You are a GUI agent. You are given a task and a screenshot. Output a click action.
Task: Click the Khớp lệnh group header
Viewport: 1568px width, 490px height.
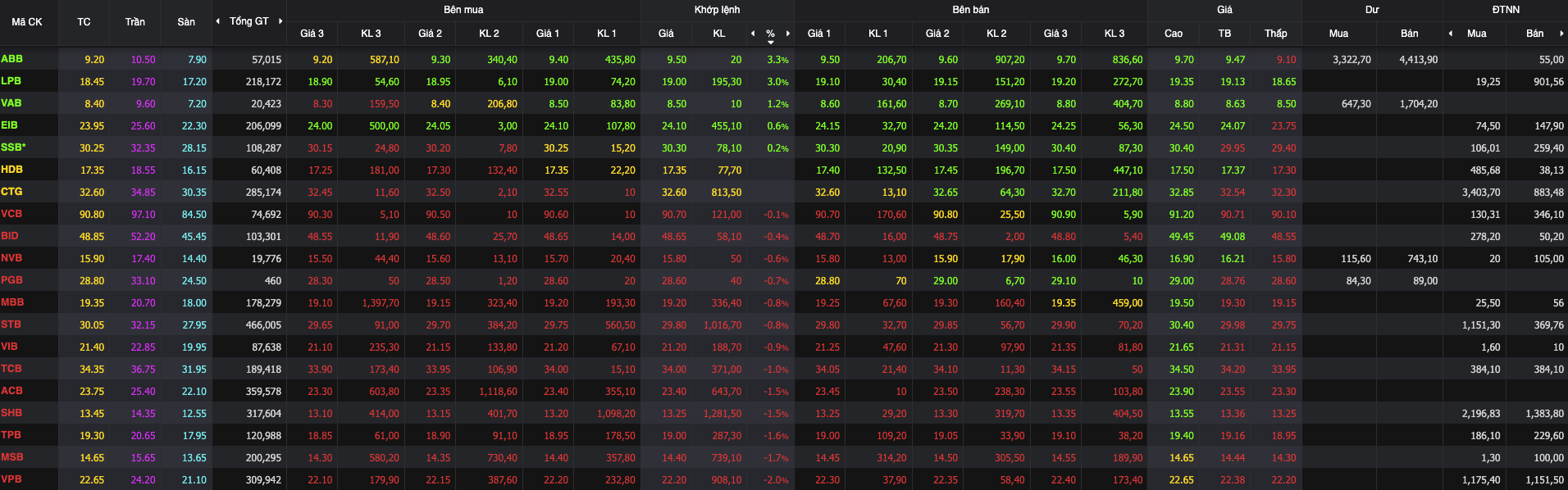click(718, 10)
